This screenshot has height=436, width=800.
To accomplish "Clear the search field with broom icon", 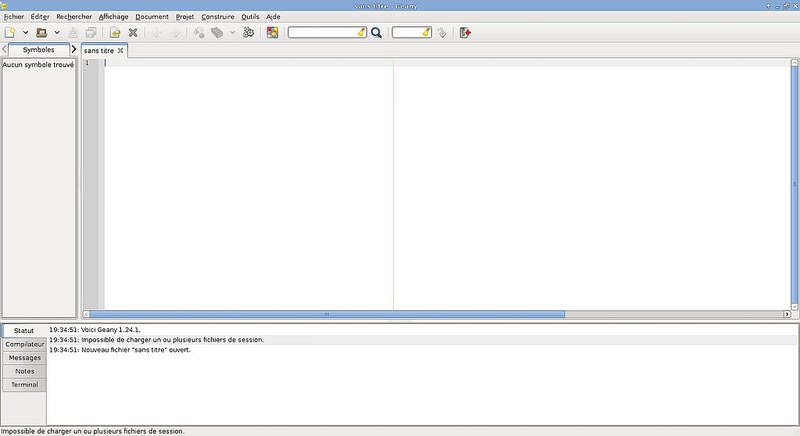I will [x=360, y=33].
